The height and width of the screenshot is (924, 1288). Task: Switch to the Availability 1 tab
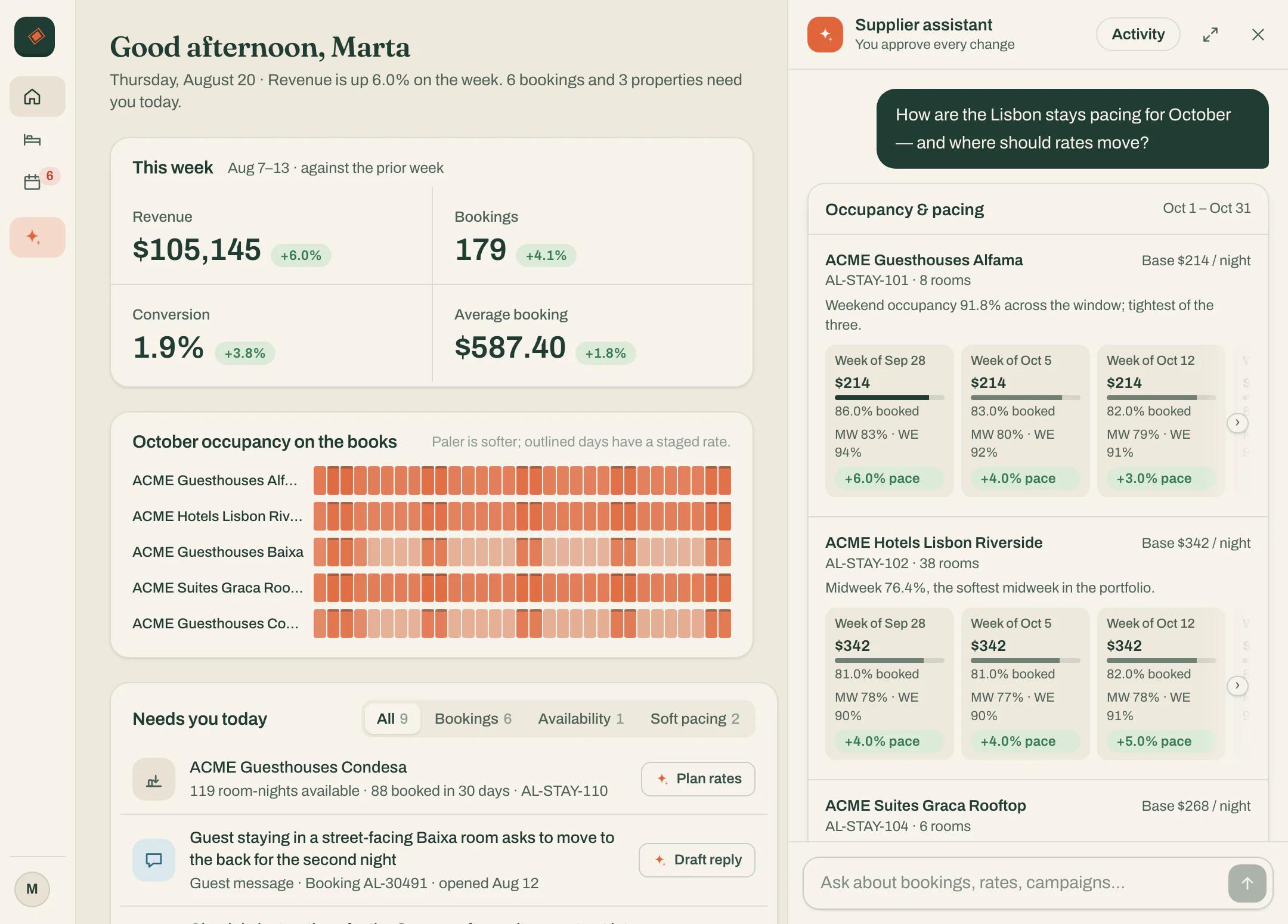coord(581,718)
